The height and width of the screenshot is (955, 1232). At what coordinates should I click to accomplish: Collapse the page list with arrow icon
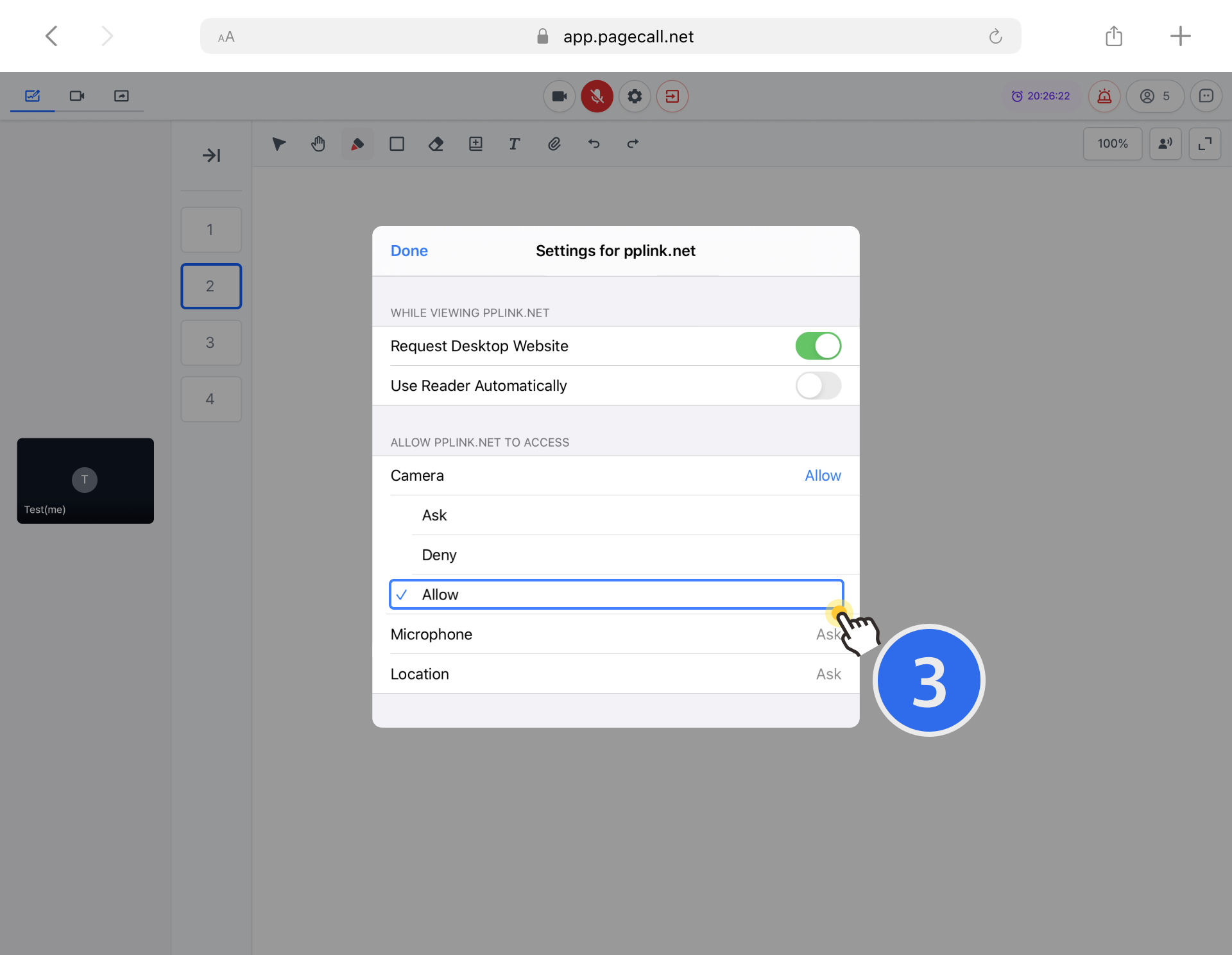click(211, 155)
